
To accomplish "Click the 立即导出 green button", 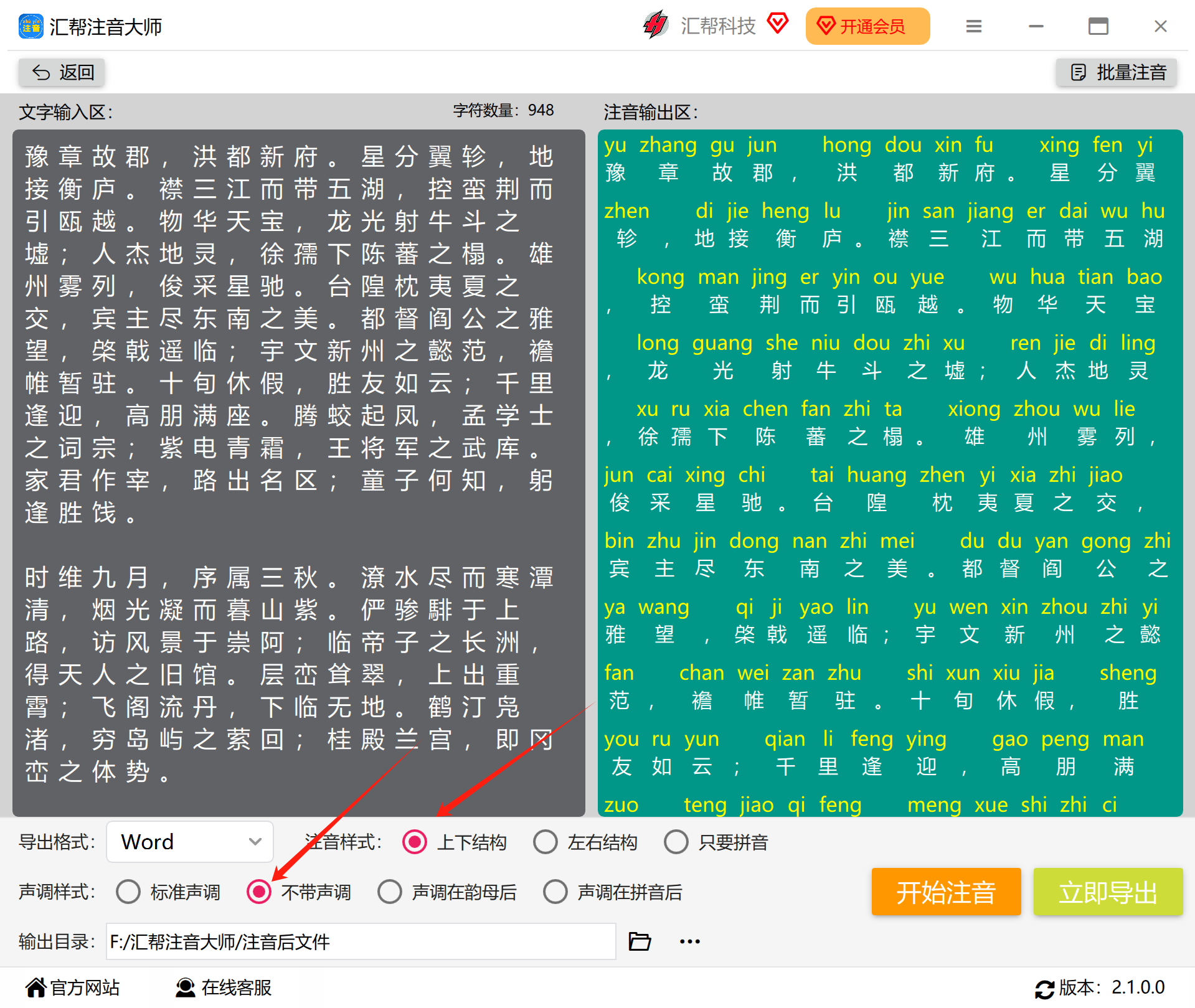I will coord(1108,892).
